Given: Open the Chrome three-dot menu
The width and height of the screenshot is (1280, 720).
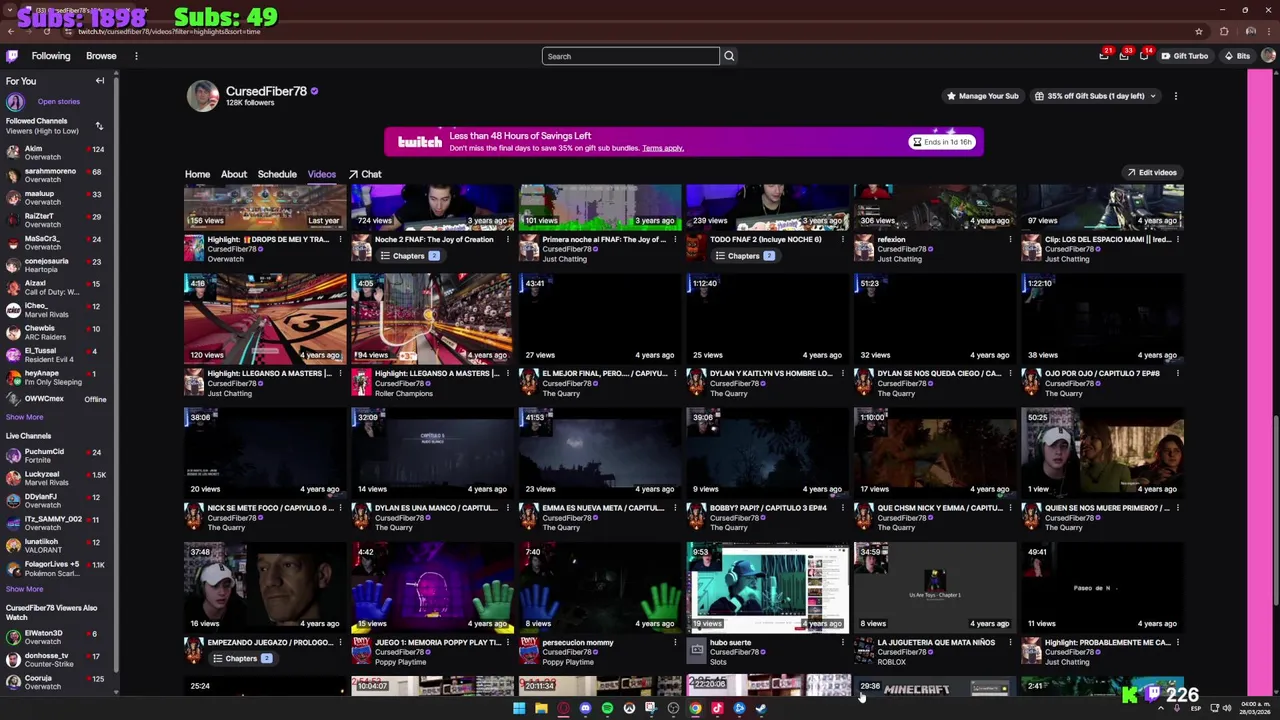Looking at the screenshot, I should pyautogui.click(x=1268, y=31).
